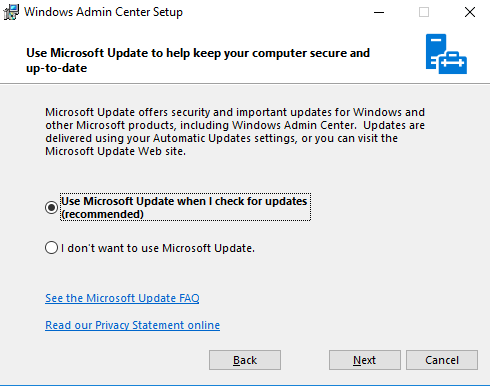The image size is (490, 386).
Task: Click the Windows Admin Center Setup title text
Action: pos(103,12)
